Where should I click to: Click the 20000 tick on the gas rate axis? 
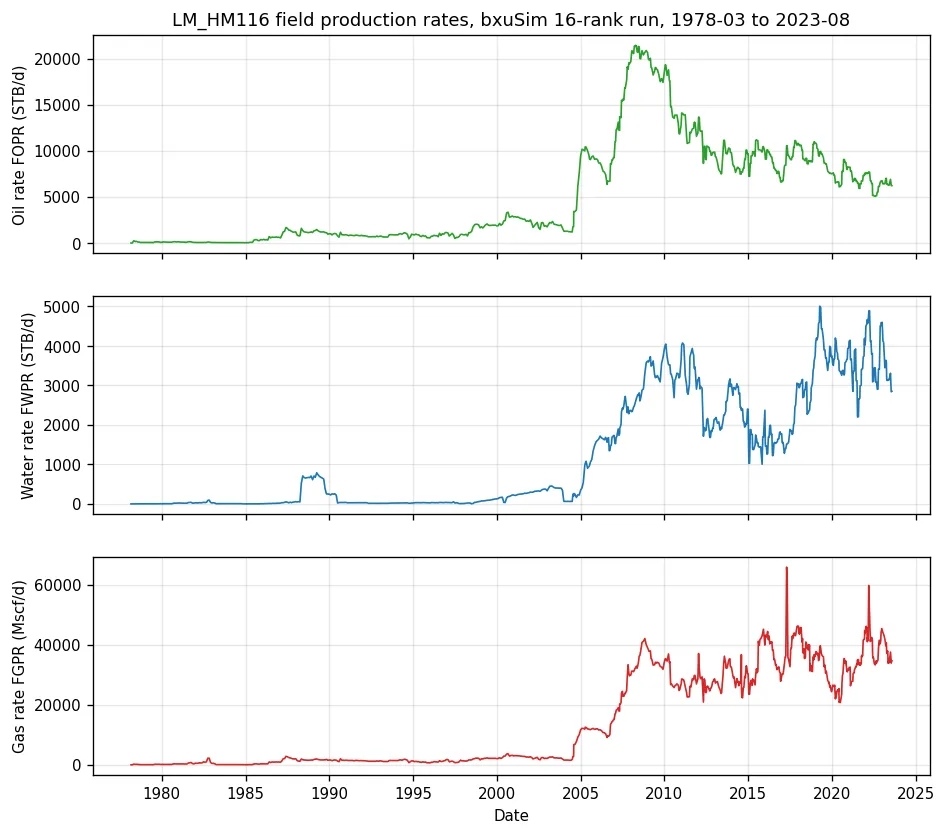(x=57, y=705)
